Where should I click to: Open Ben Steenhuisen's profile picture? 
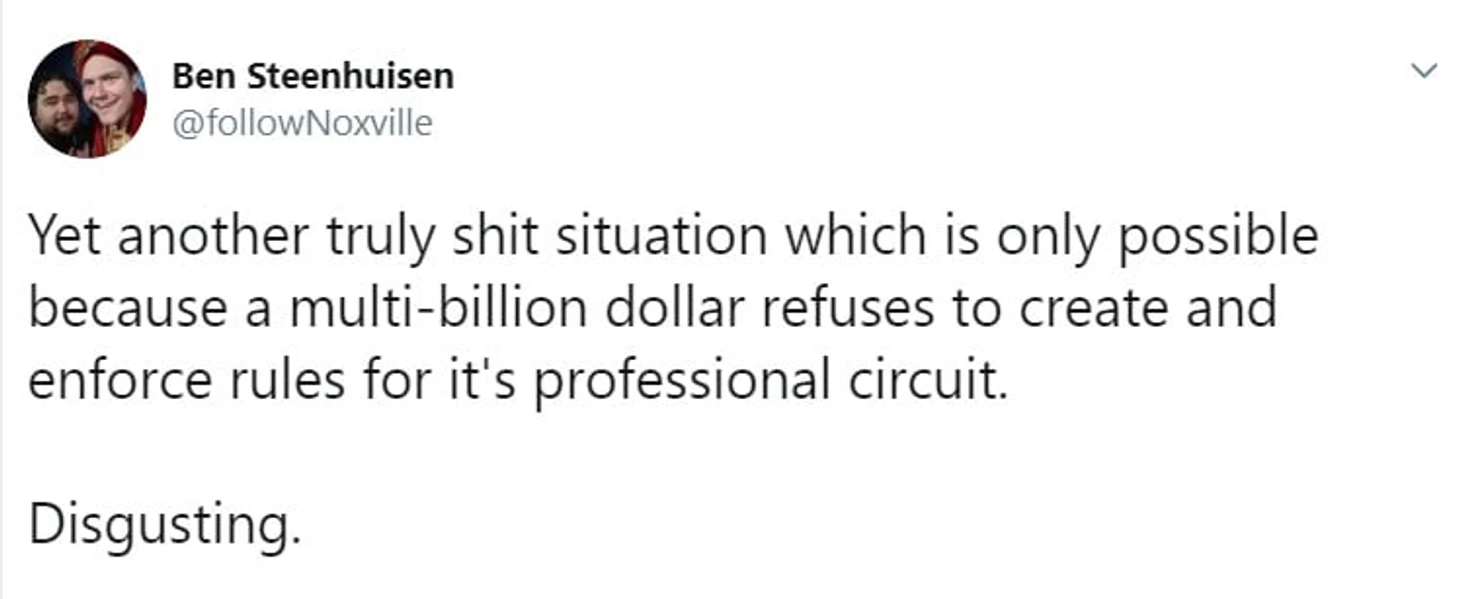[x=87, y=99]
